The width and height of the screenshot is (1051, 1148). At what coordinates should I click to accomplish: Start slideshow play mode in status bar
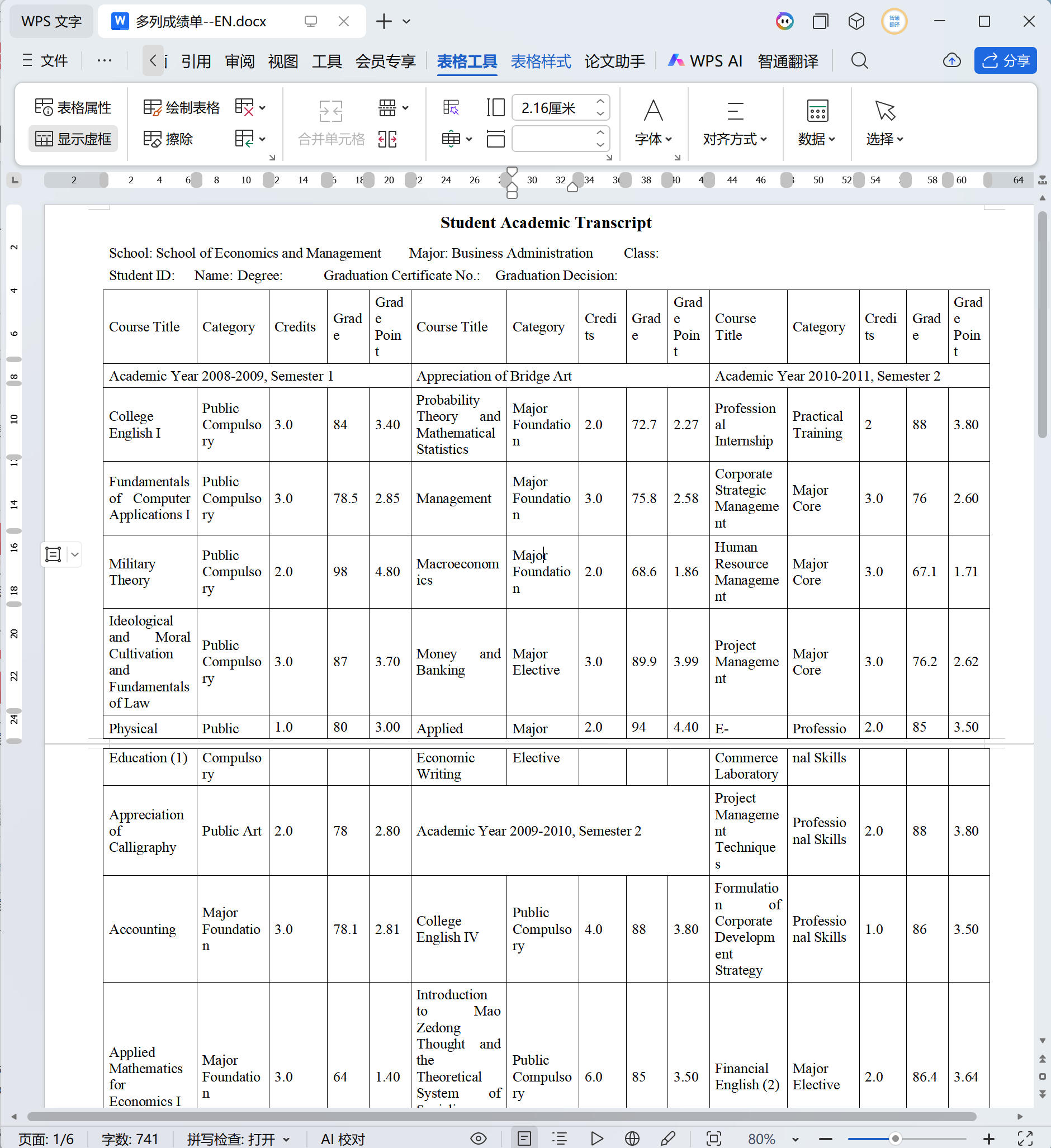click(x=596, y=1138)
